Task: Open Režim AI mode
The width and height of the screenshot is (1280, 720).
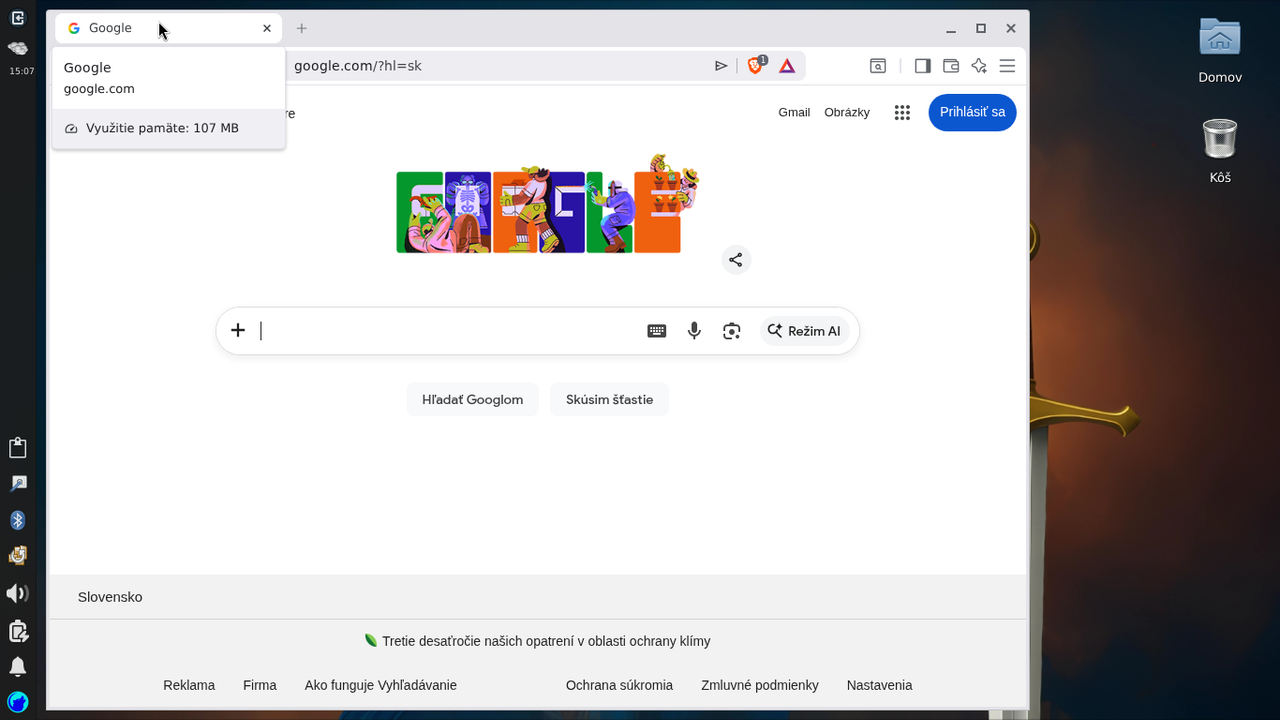Action: pyautogui.click(x=804, y=331)
